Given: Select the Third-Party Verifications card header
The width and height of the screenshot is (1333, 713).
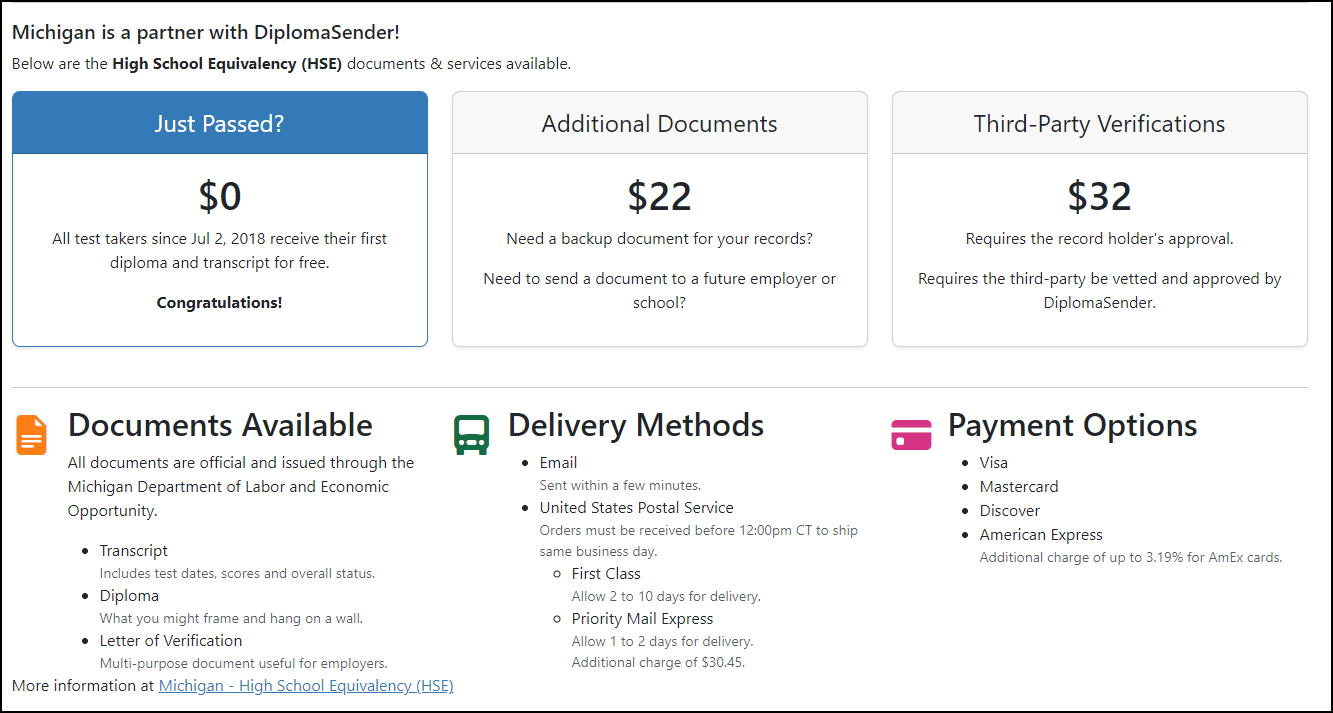Looking at the screenshot, I should (x=1099, y=124).
